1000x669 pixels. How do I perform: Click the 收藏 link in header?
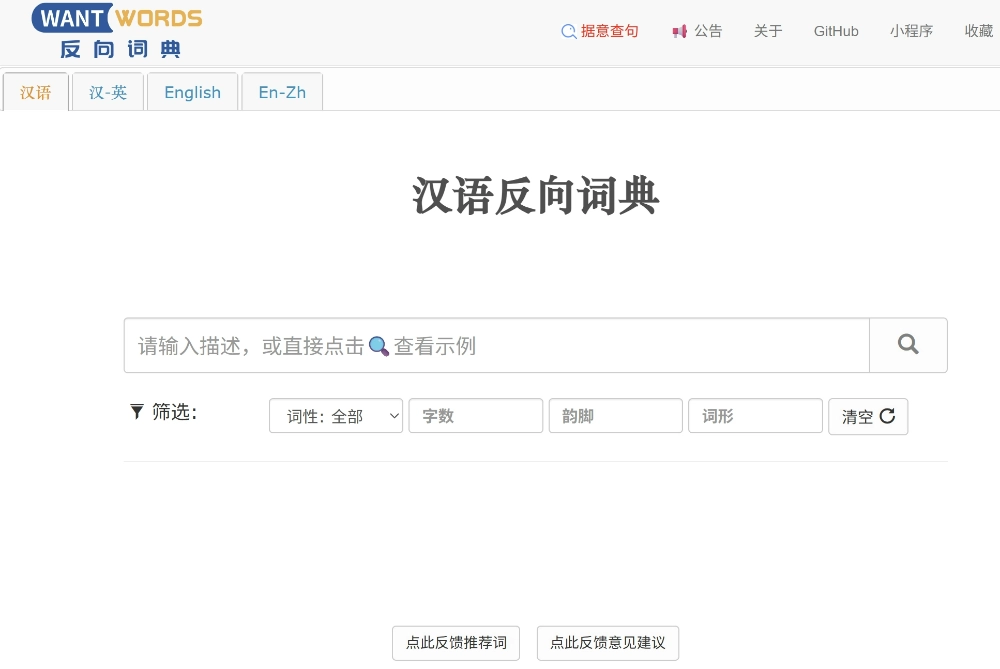click(978, 31)
